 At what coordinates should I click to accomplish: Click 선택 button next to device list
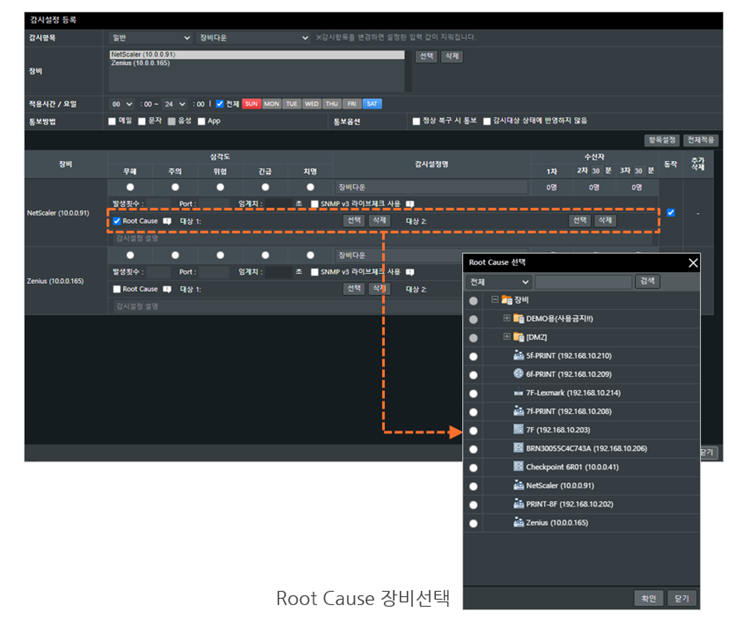pyautogui.click(x=427, y=56)
